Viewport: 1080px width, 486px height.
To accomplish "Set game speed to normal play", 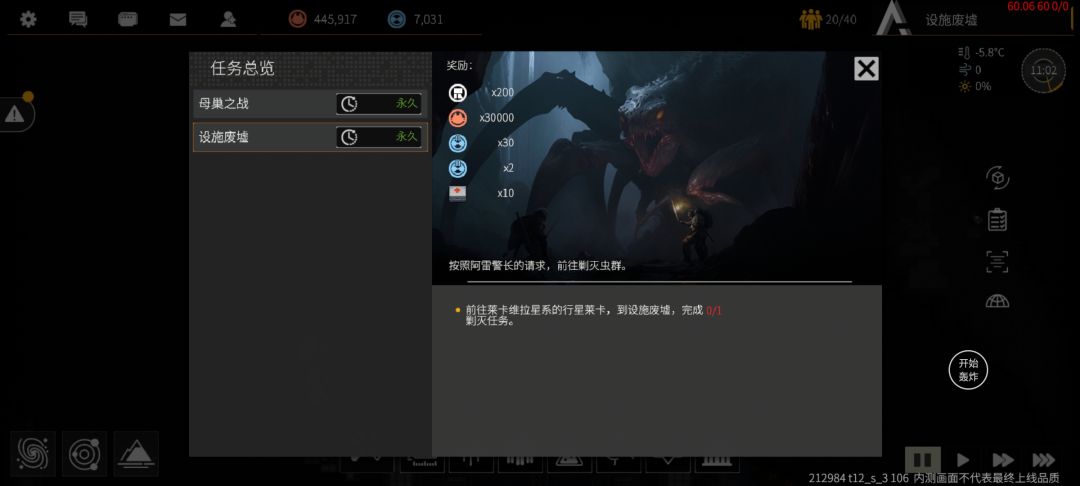I will tap(963, 460).
